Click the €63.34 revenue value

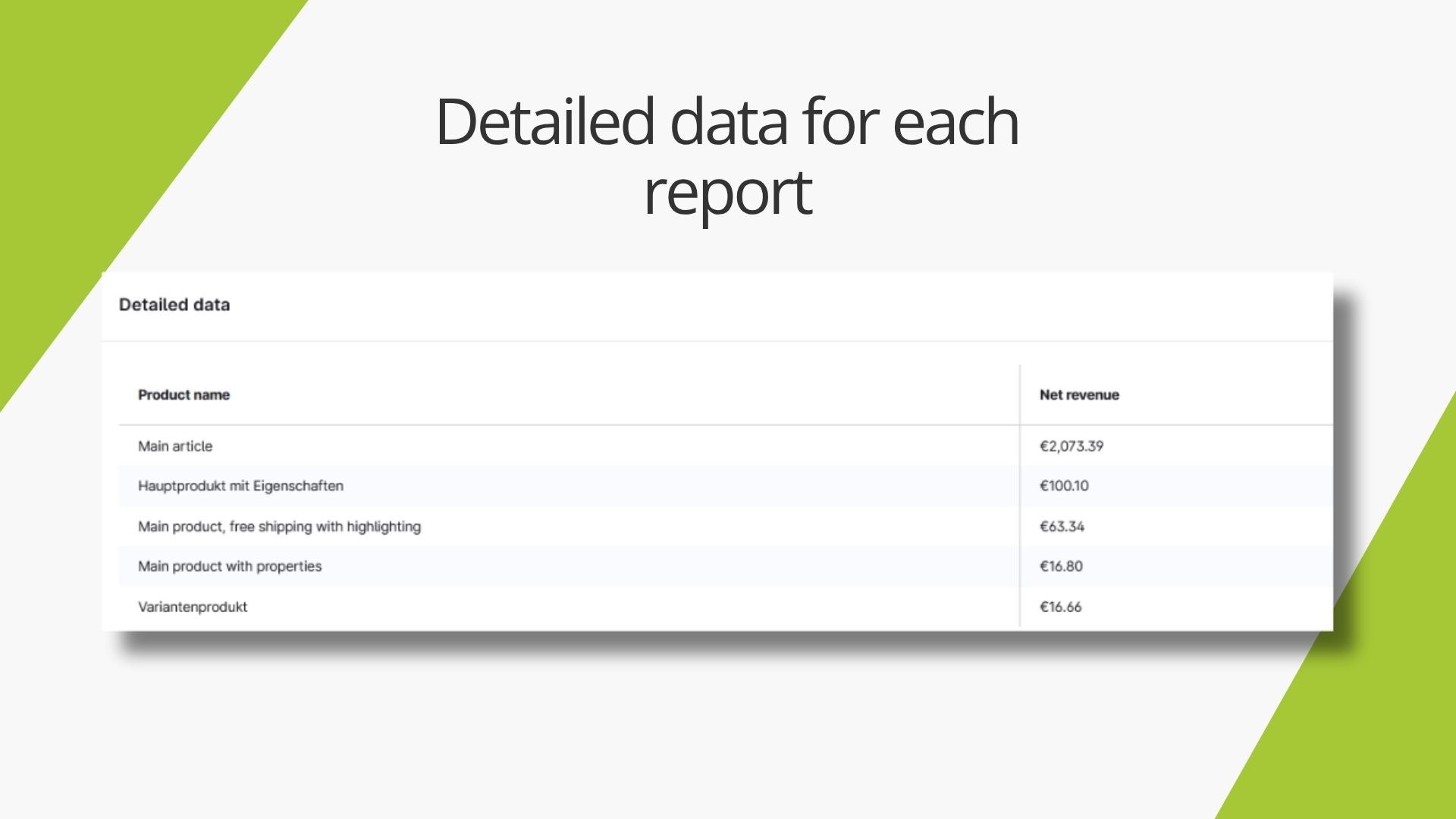pyautogui.click(x=1062, y=526)
